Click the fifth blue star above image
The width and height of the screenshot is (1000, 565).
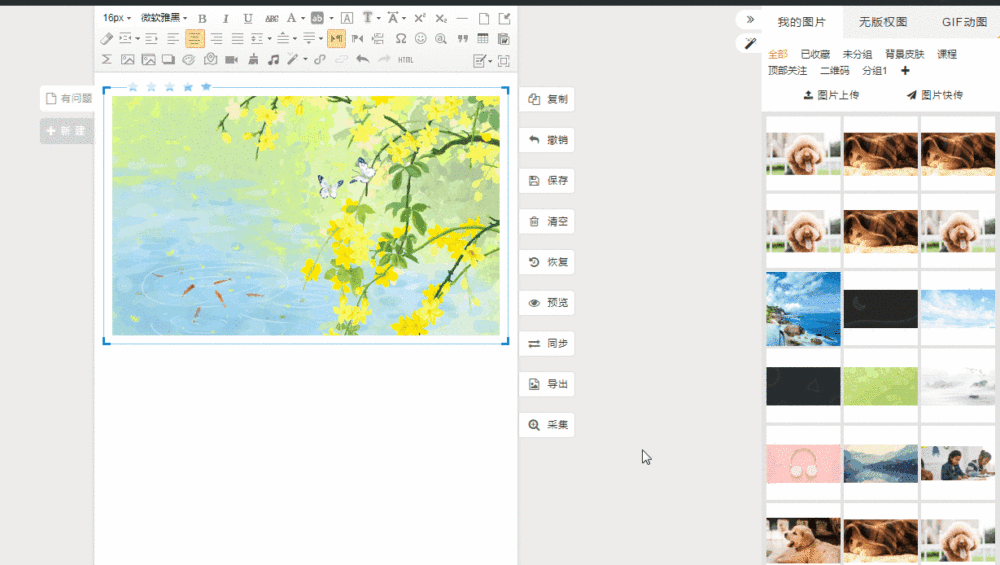[x=206, y=87]
